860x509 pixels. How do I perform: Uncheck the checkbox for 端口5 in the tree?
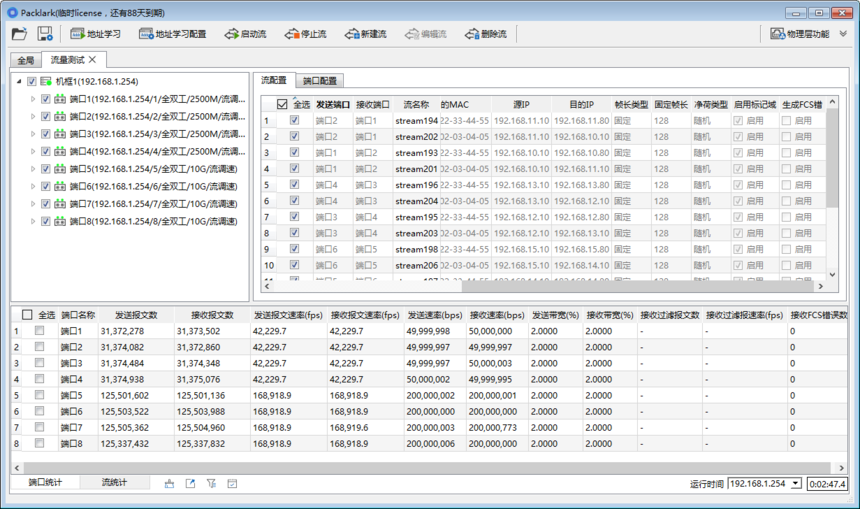pyautogui.click(x=46, y=168)
